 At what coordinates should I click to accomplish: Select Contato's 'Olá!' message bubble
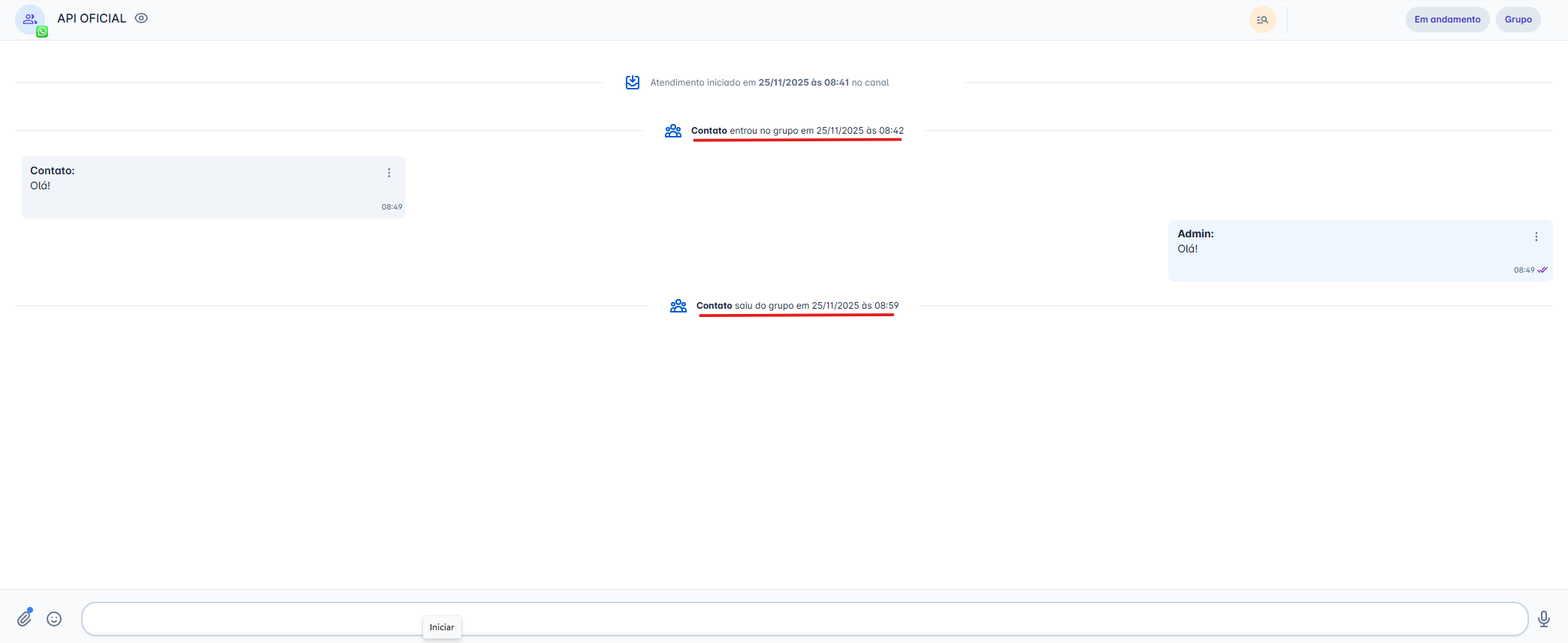coord(213,188)
